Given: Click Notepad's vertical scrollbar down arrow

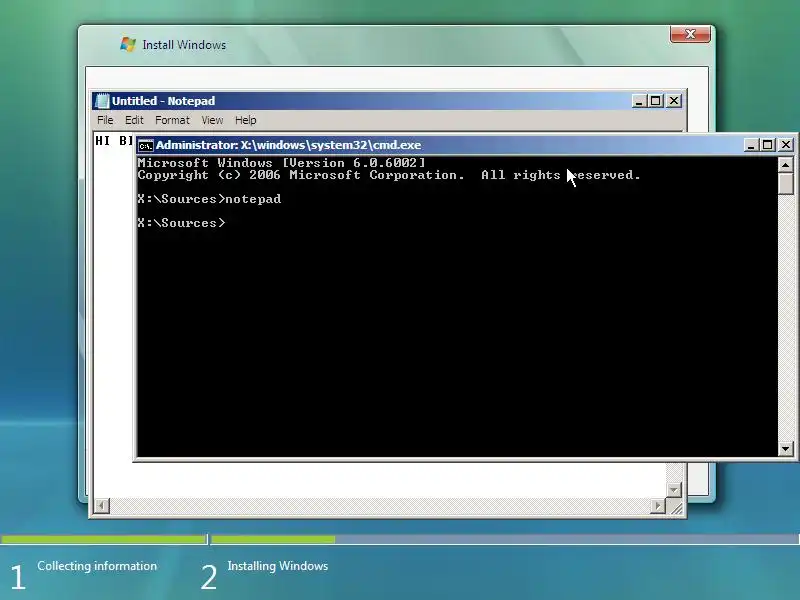Looking at the screenshot, I should click(x=674, y=490).
